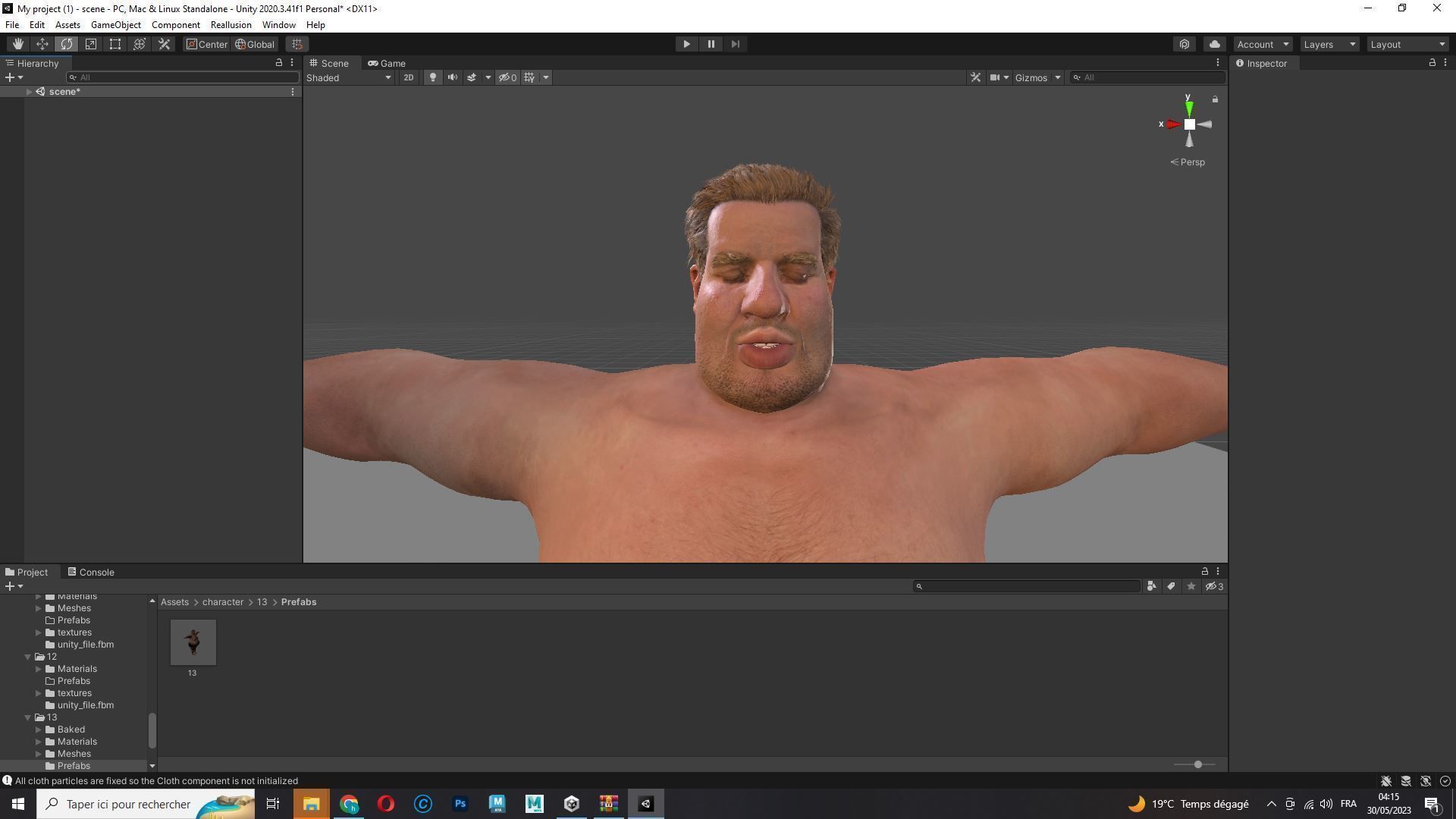Viewport: 1456px width, 819px height.
Task: Click the favorites star icon in Project
Action: [x=1191, y=586]
